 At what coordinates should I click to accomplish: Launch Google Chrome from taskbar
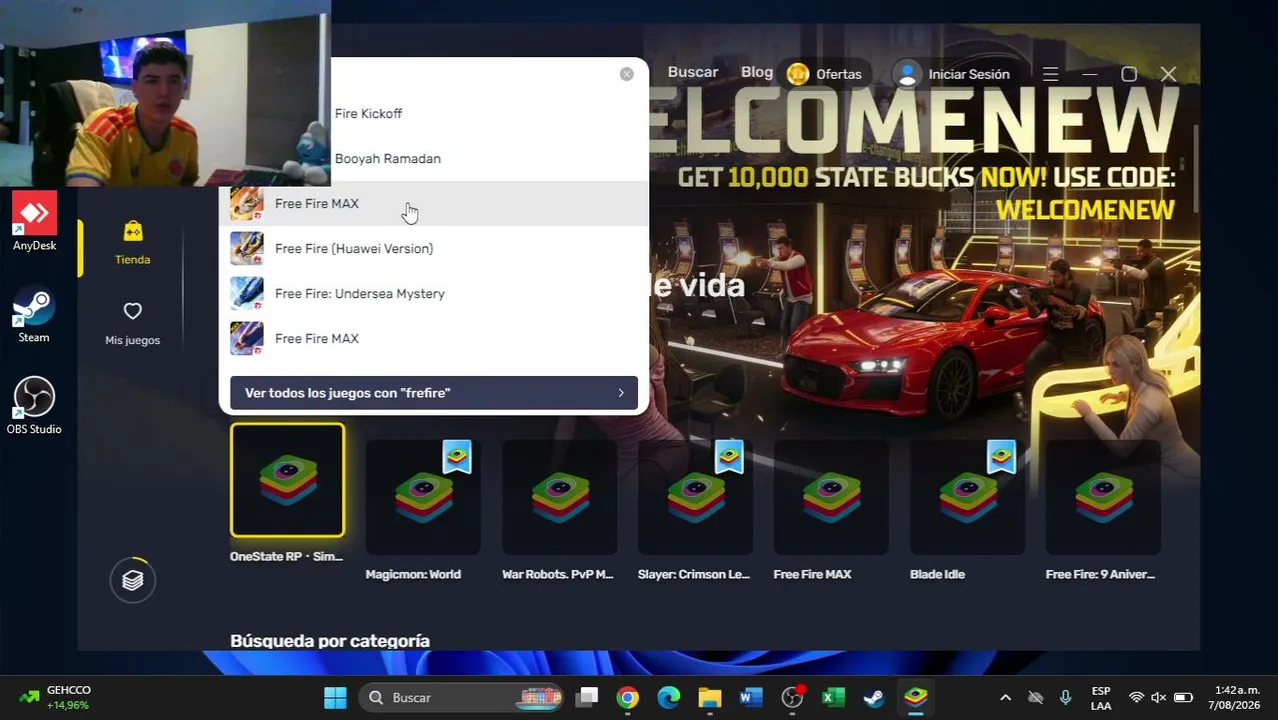628,697
